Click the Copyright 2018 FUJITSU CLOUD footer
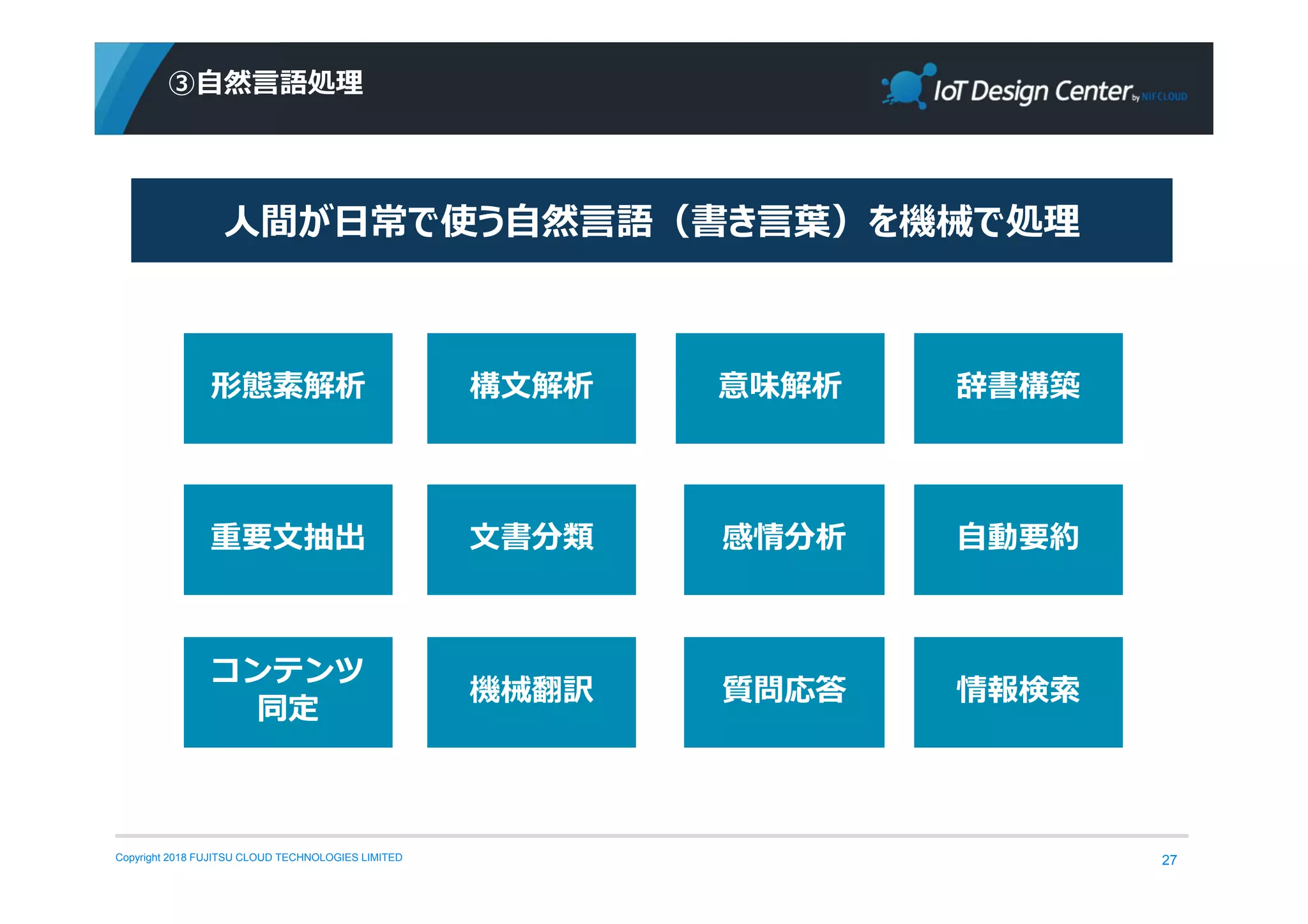 (259, 858)
